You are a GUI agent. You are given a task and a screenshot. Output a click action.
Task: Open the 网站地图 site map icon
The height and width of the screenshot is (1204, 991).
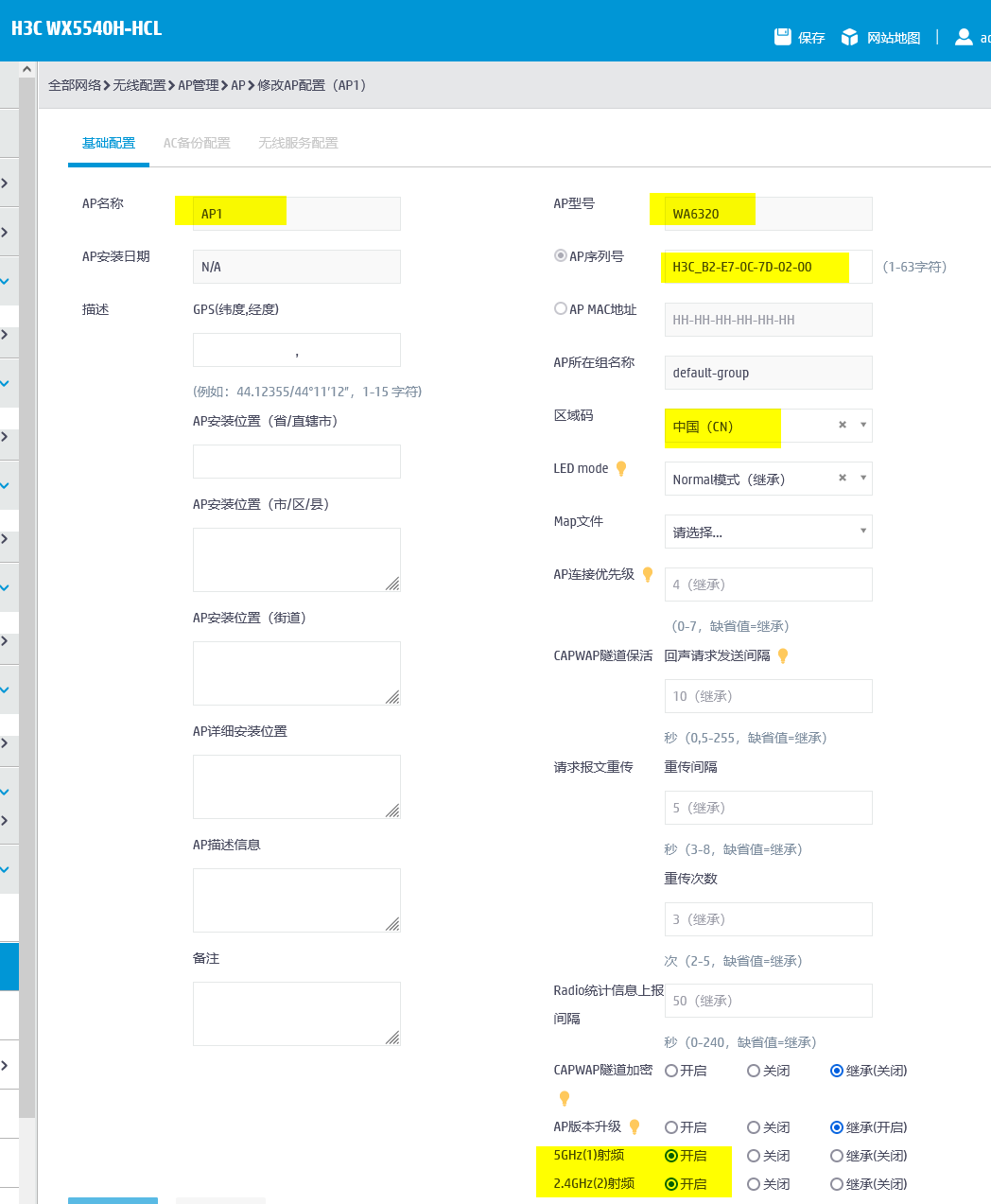tap(849, 37)
